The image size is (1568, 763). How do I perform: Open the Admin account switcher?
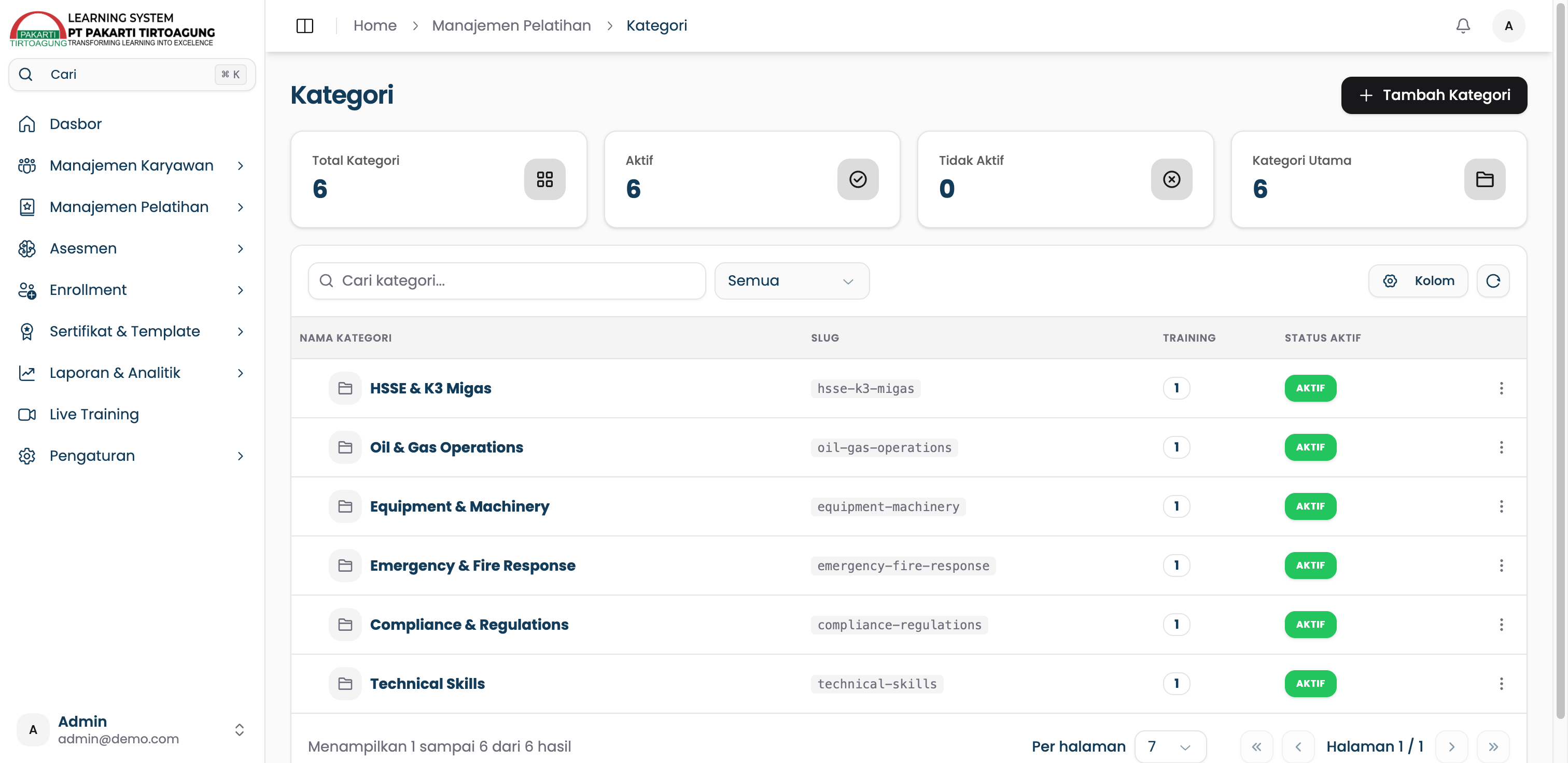132,729
